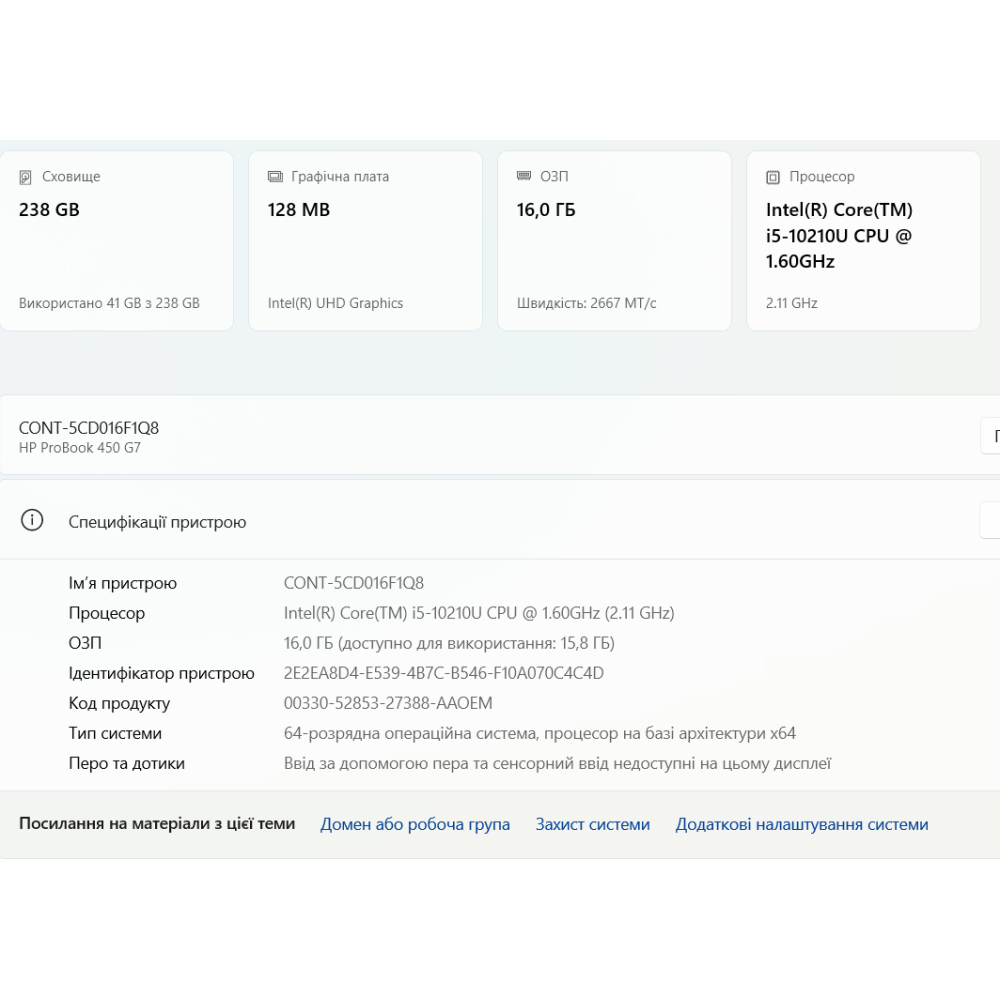Viewport: 1000px width, 1000px height.
Task: Open Додаткові налаштування системи link
Action: (x=801, y=825)
